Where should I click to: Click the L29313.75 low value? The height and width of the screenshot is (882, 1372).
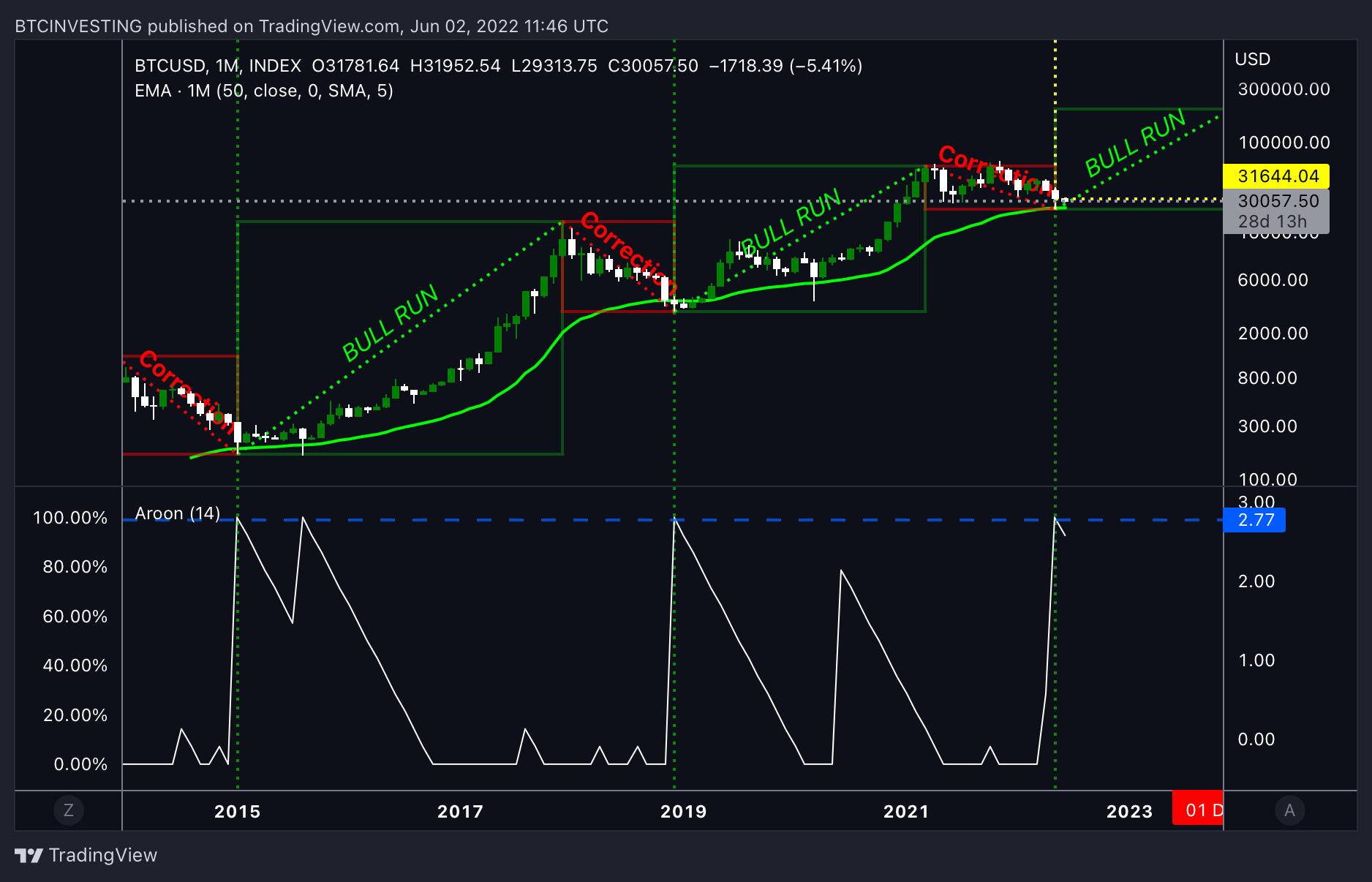[554, 66]
